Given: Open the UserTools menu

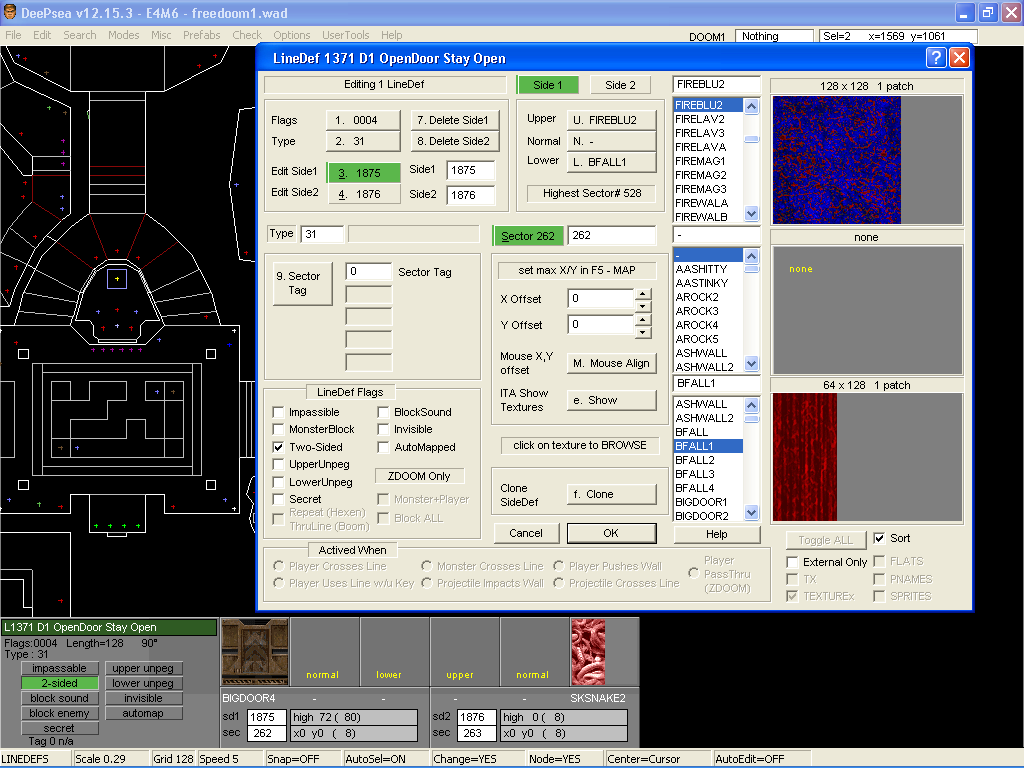Looking at the screenshot, I should (x=345, y=35).
